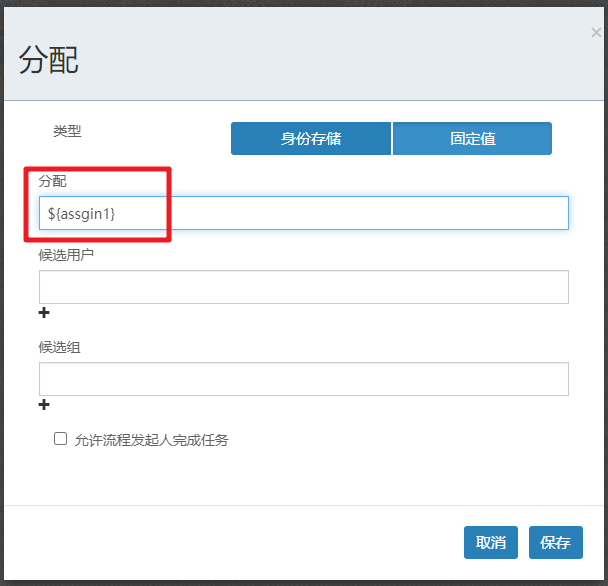Click the 候选组 field label
This screenshot has width=608, height=586.
coord(59,347)
